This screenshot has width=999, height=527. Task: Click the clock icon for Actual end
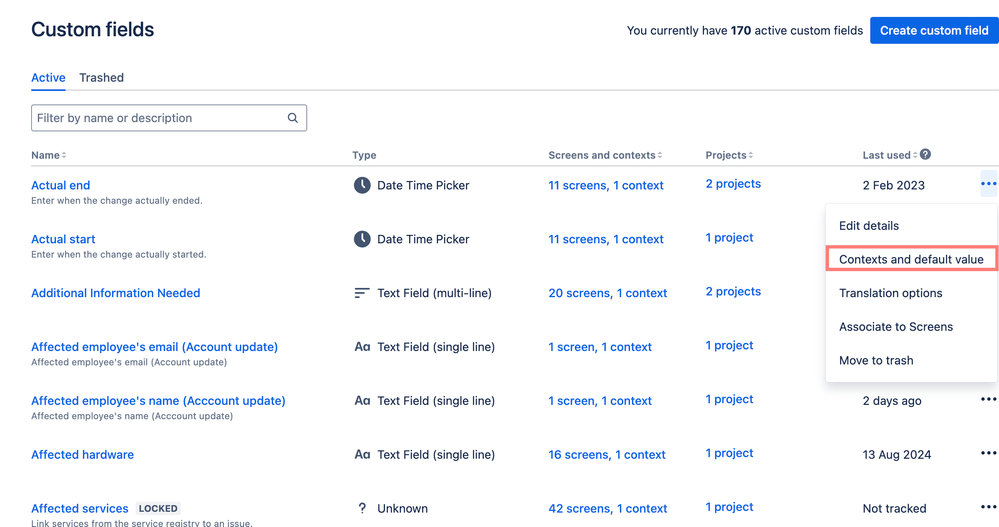(362, 185)
